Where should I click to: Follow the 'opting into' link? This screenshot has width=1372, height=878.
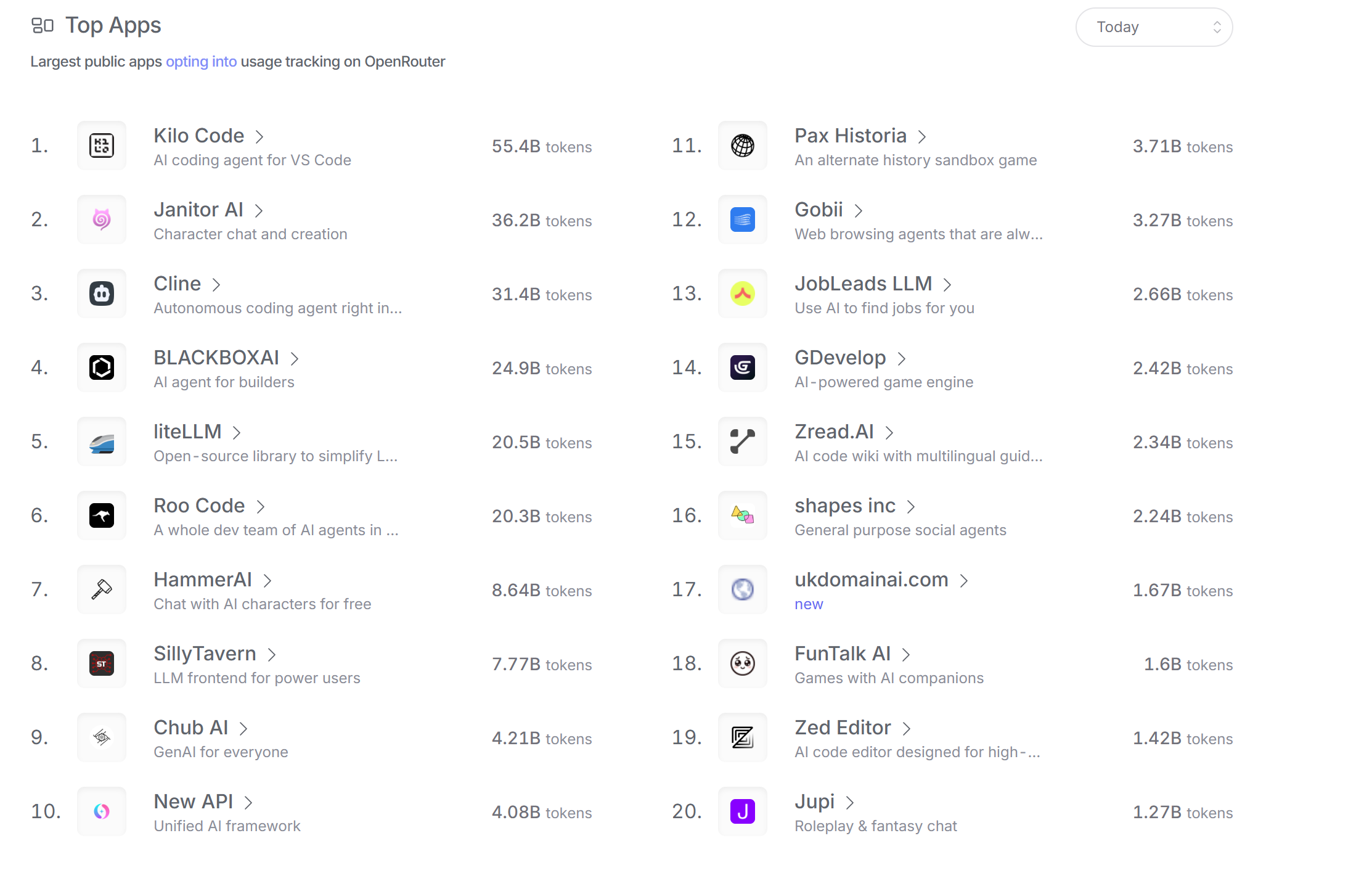coord(201,62)
